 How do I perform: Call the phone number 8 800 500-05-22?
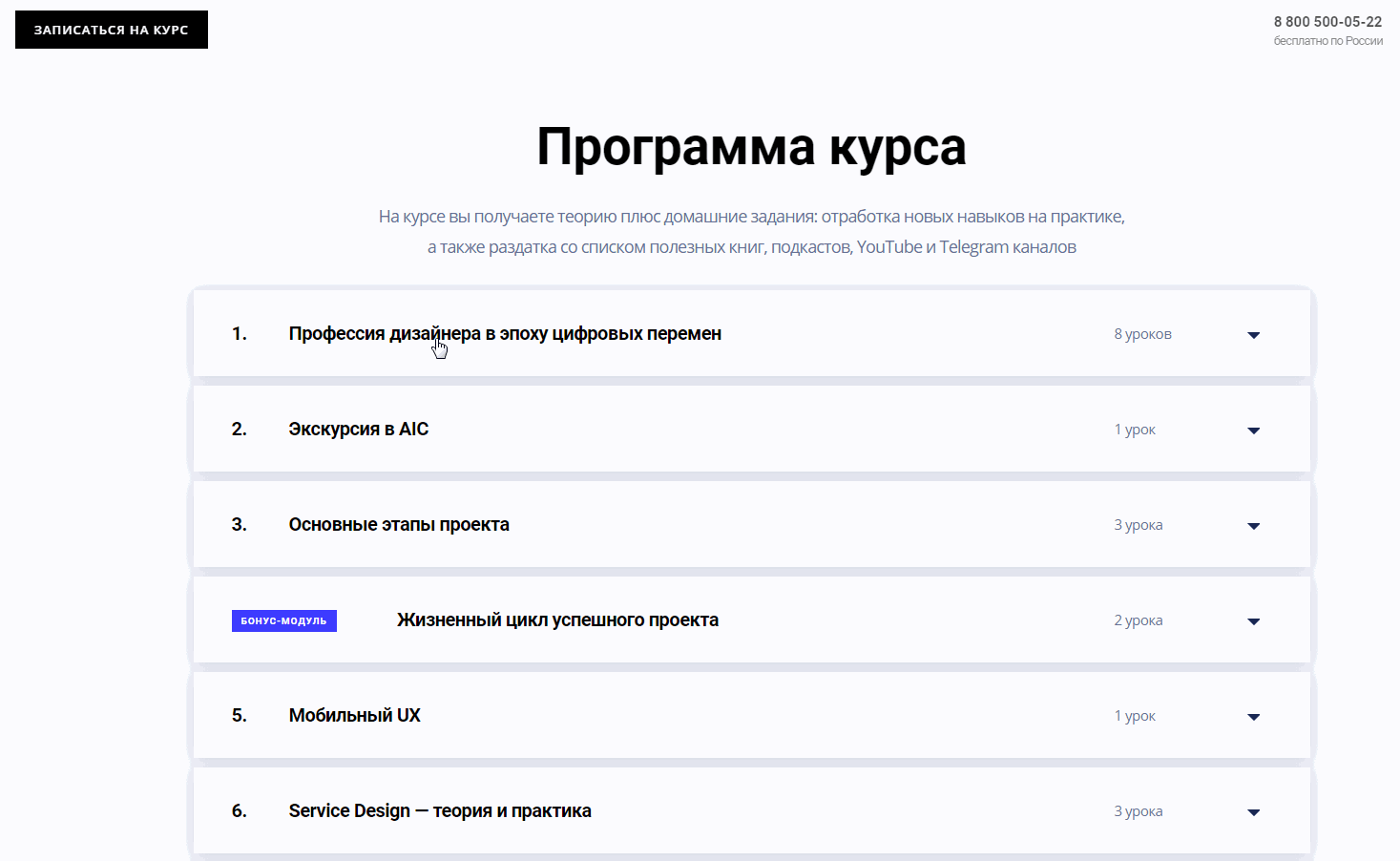1327,21
